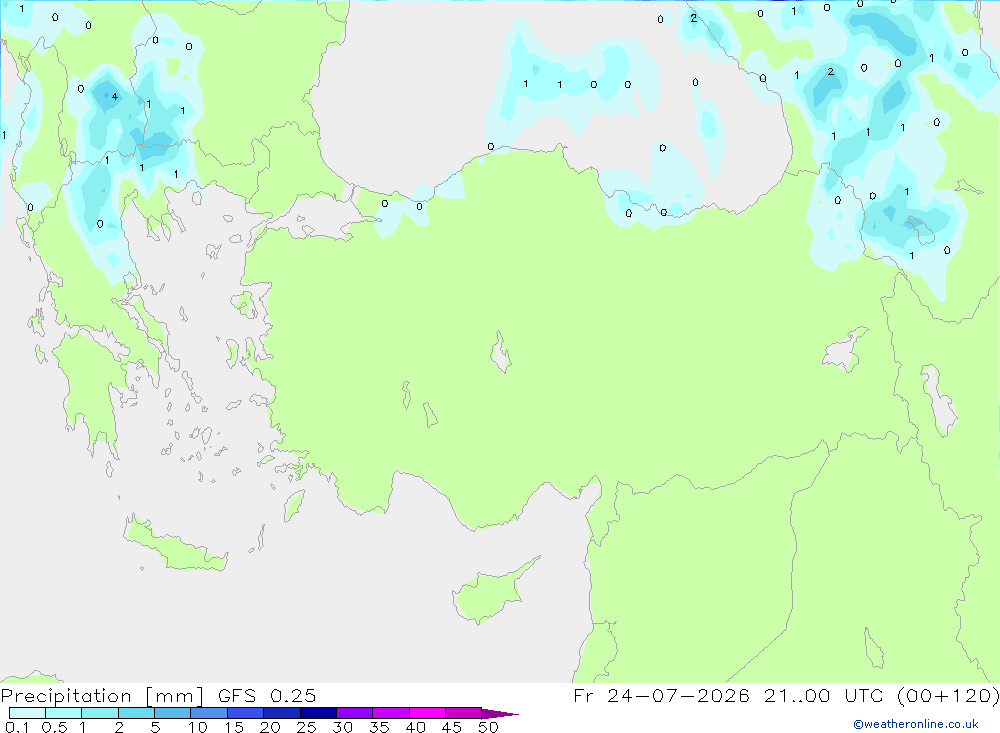1000x733 pixels.
Task: Click the 1–2 mm legend color swatch
Action: 100,713
